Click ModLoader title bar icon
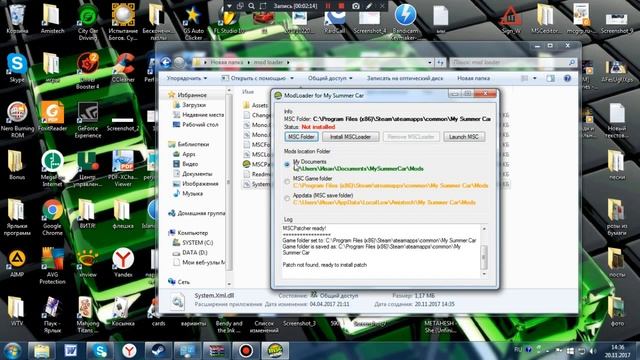Image resolution: width=640 pixels, height=360 pixels. point(278,96)
